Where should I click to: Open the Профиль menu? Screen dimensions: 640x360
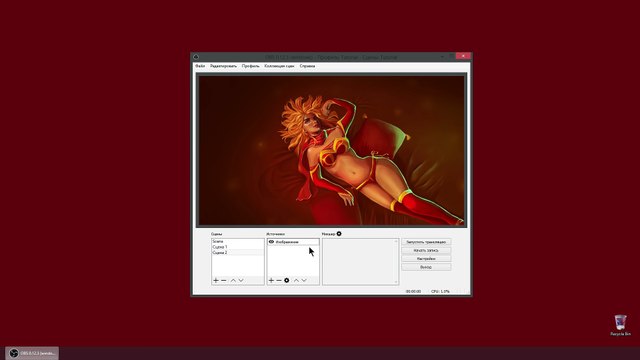[251, 66]
